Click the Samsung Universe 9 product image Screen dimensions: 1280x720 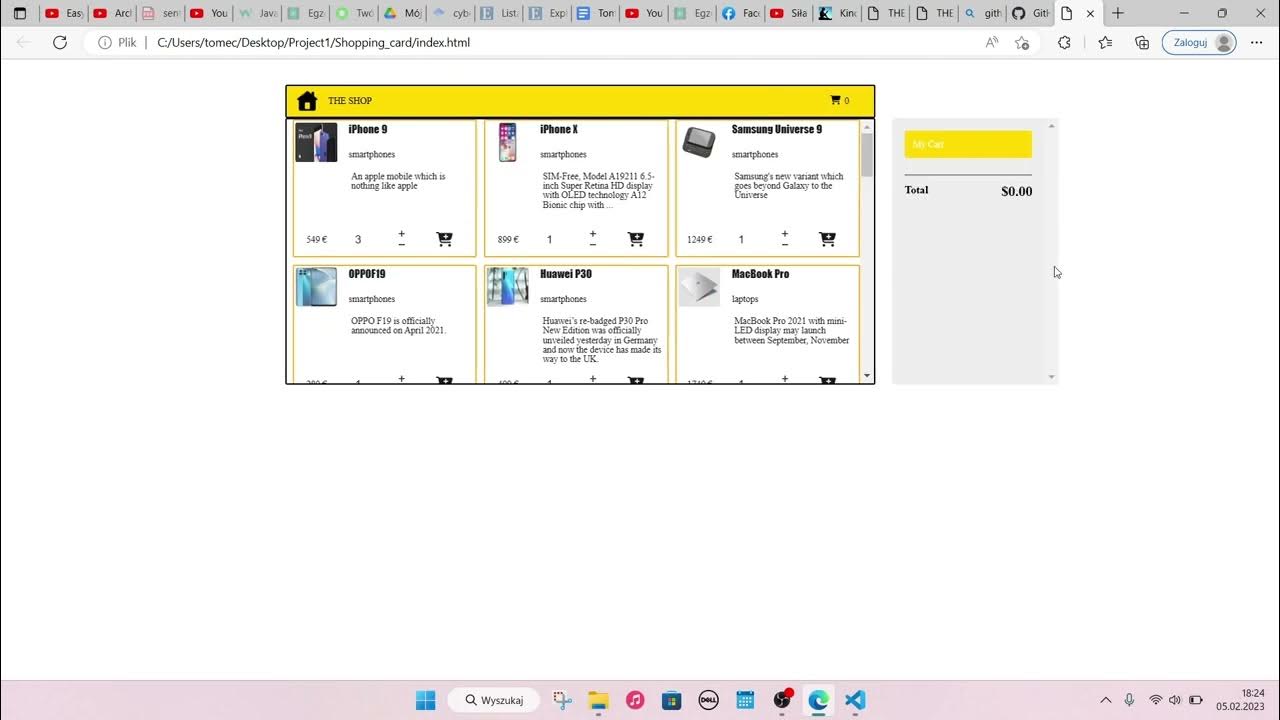(699, 142)
